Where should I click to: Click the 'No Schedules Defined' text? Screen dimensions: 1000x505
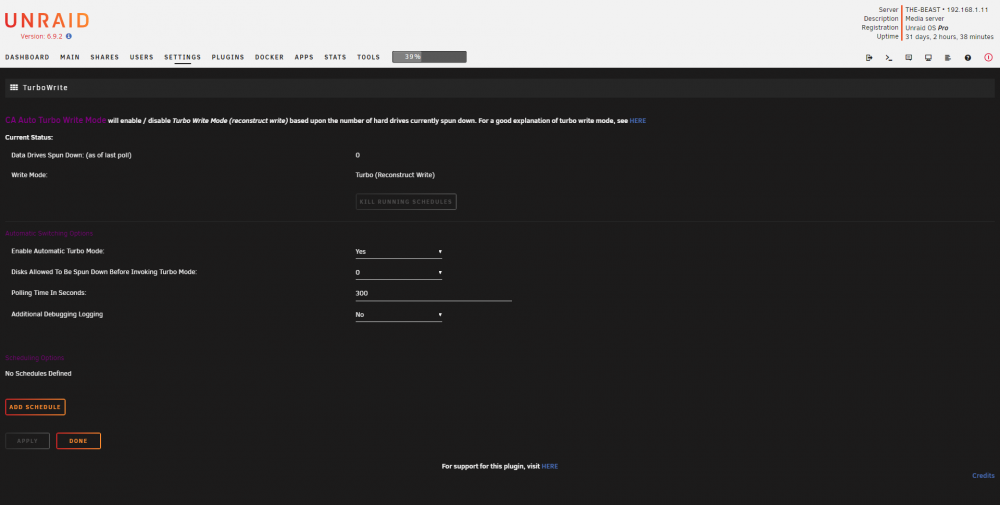pos(38,374)
